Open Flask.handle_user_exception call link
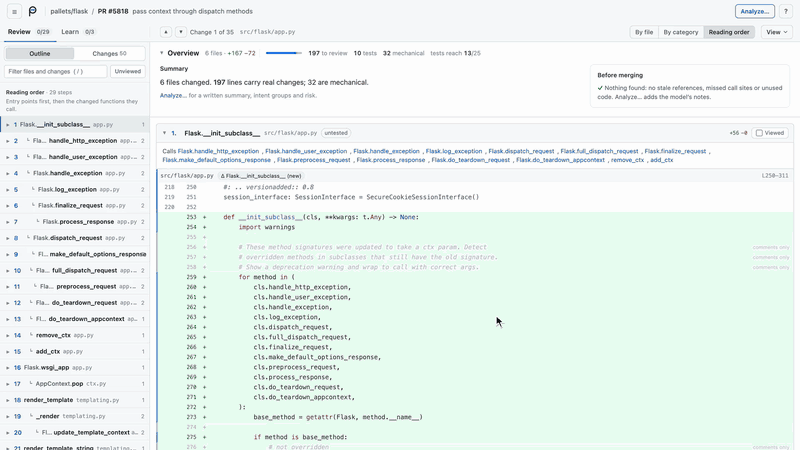 click(x=306, y=151)
